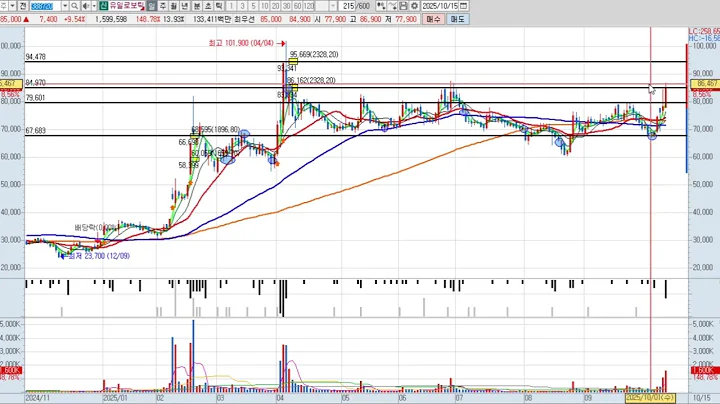Open the stock code dropdown arrow

pos(65,6)
